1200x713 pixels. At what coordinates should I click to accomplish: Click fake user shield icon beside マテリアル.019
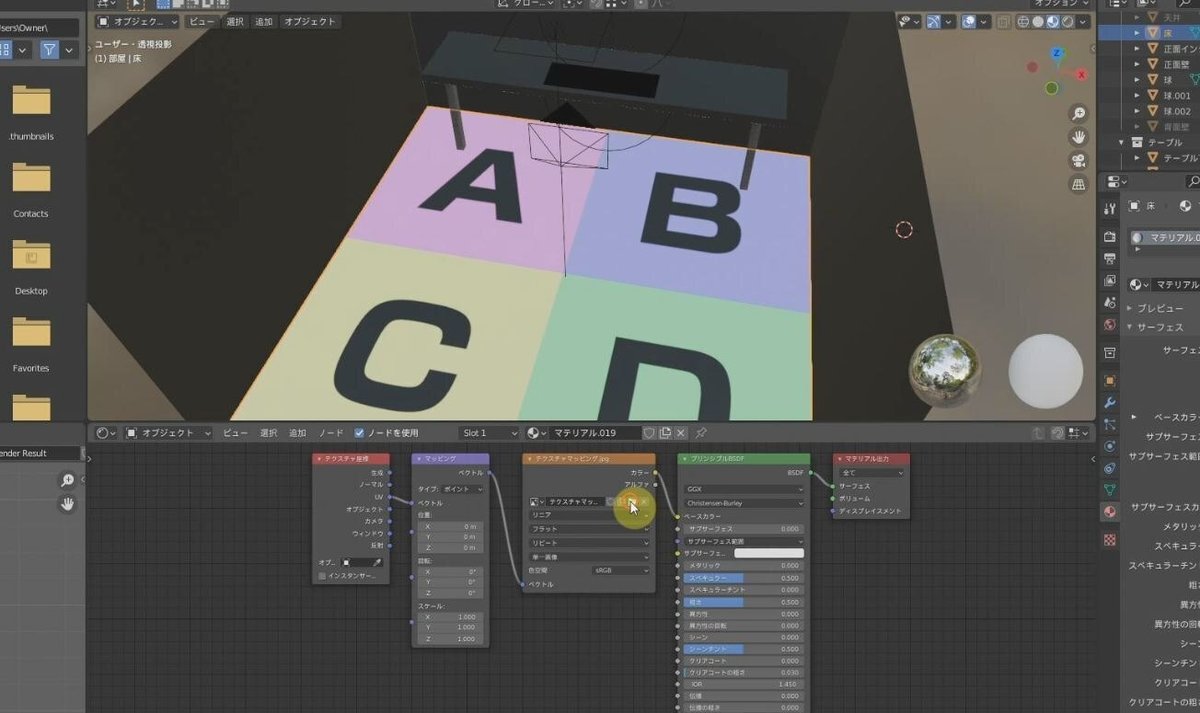click(x=649, y=433)
